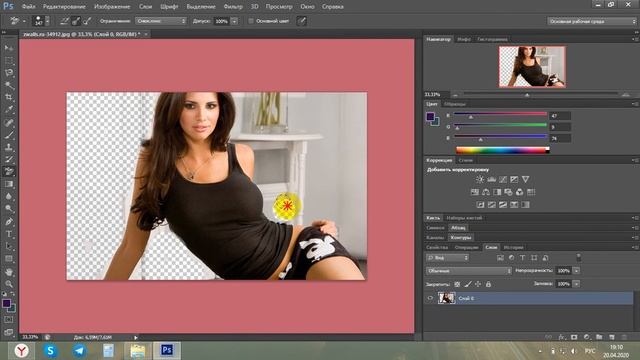The height and width of the screenshot is (360, 640).
Task: Select the Background Eraser tool in toolbox
Action: [9, 171]
